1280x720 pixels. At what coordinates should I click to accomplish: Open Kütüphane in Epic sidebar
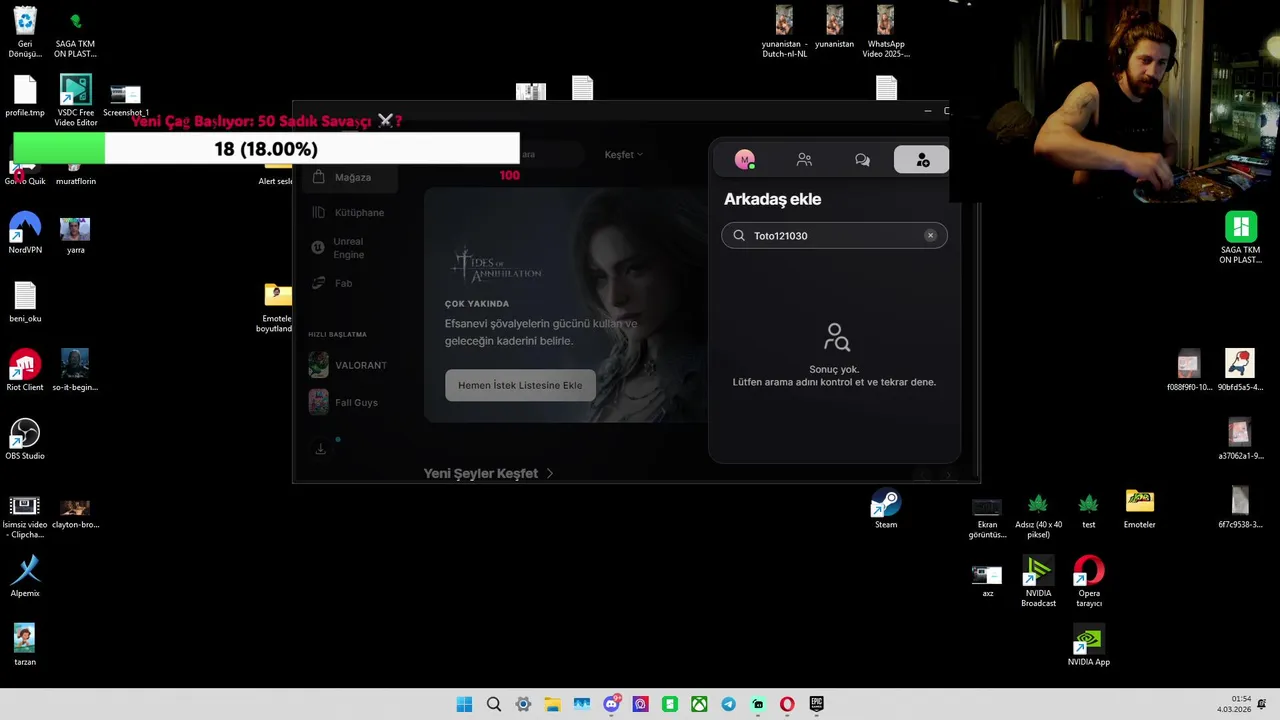347,212
